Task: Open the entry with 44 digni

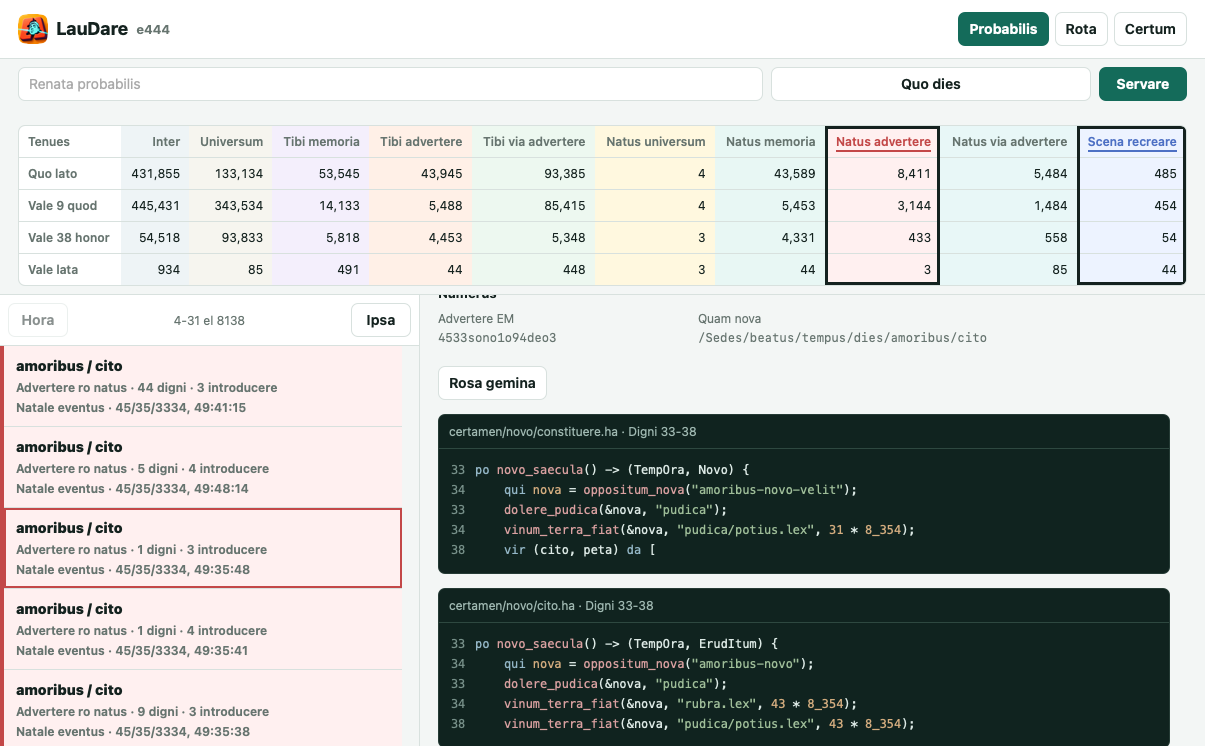Action: coord(203,386)
